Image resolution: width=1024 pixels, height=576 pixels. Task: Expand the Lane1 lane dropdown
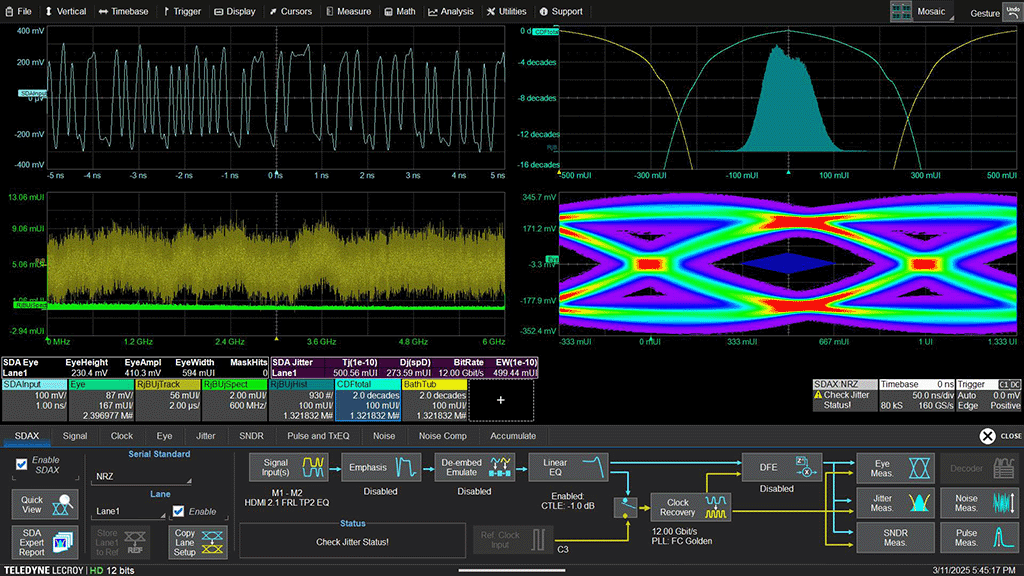tap(128, 511)
